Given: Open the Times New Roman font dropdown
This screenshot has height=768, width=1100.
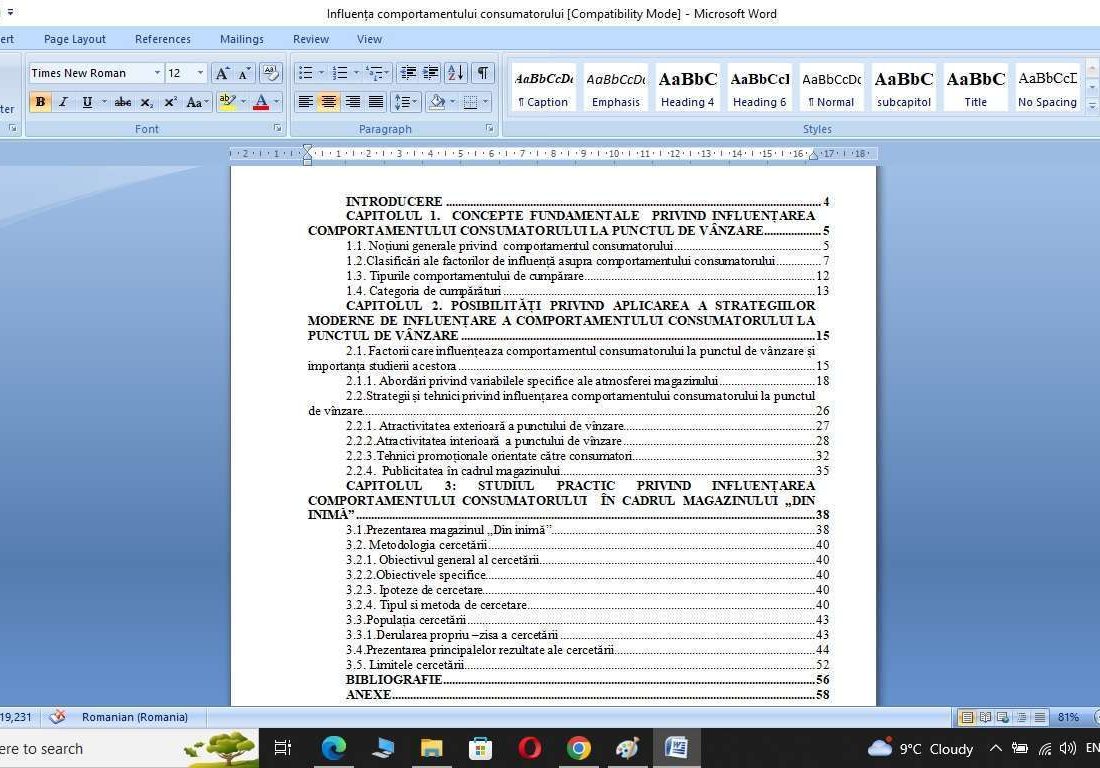Looking at the screenshot, I should tap(157, 73).
